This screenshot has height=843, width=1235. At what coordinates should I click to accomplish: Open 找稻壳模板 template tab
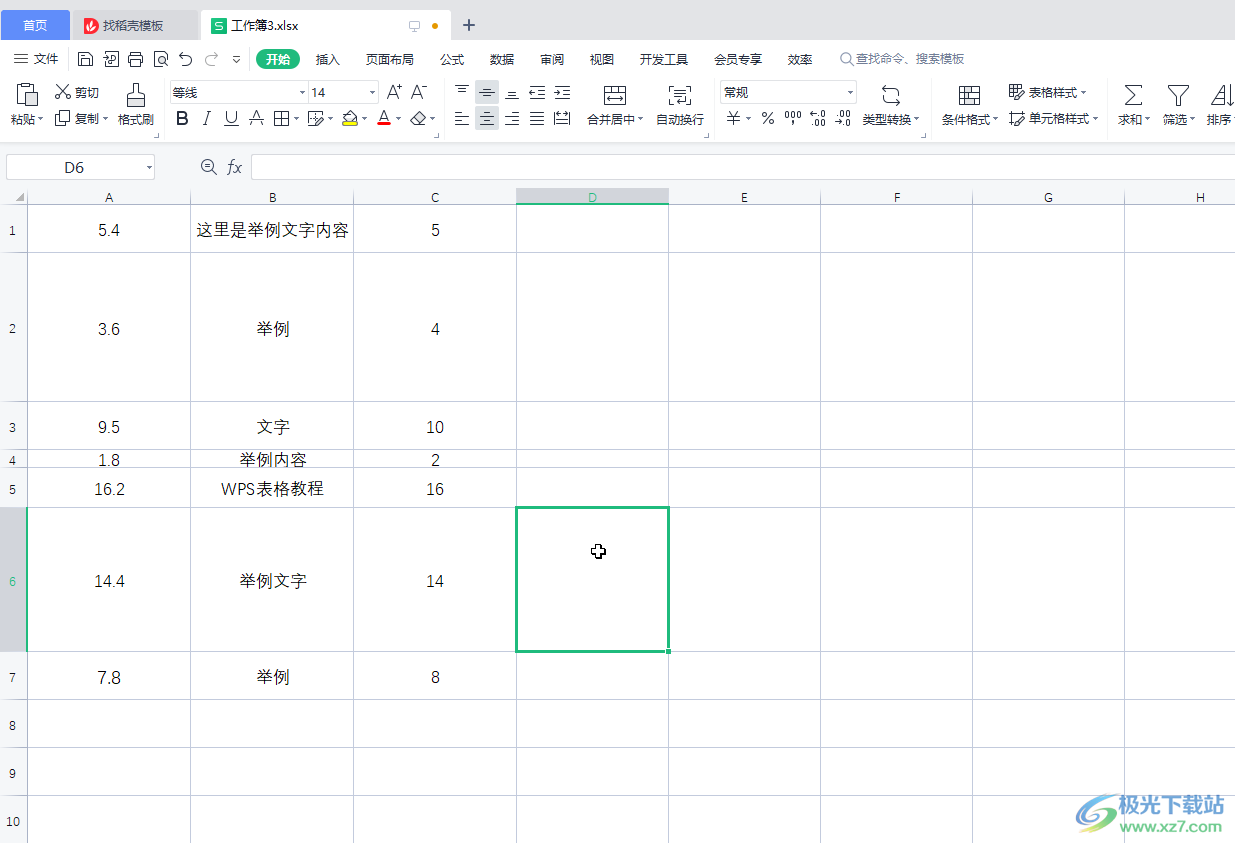pyautogui.click(x=135, y=25)
